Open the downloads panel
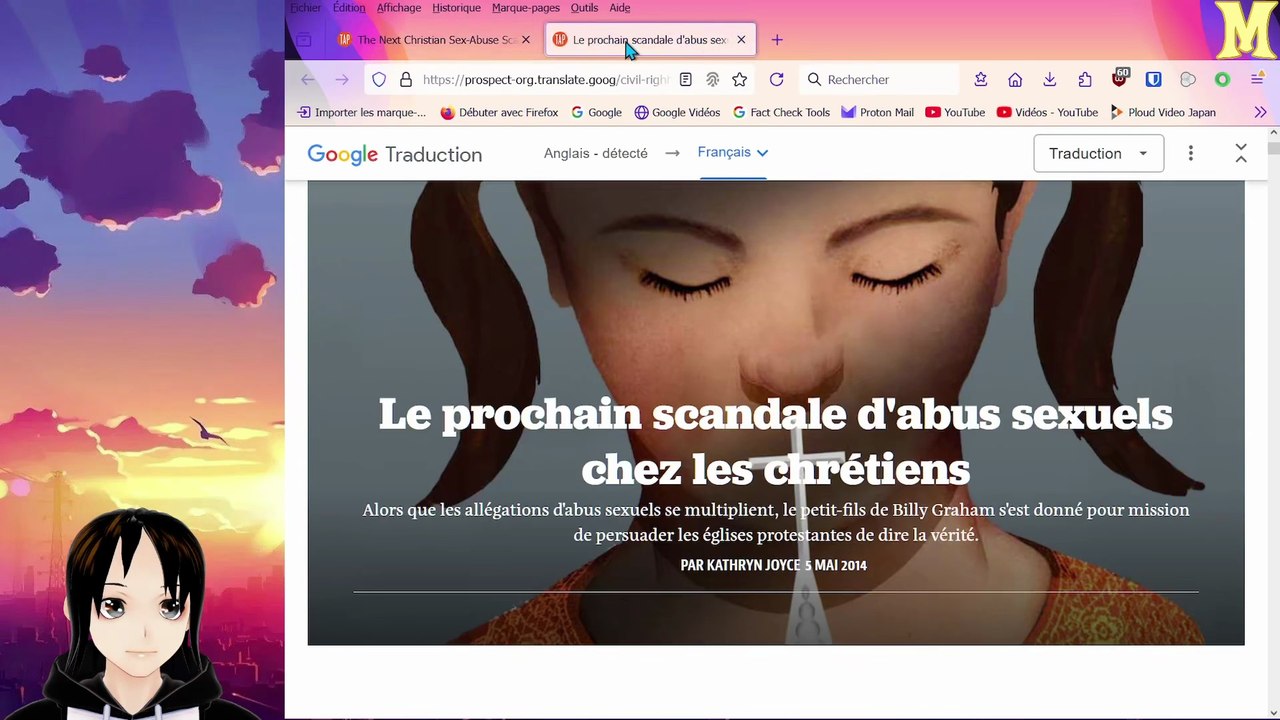Image resolution: width=1280 pixels, height=720 pixels. [x=1050, y=79]
